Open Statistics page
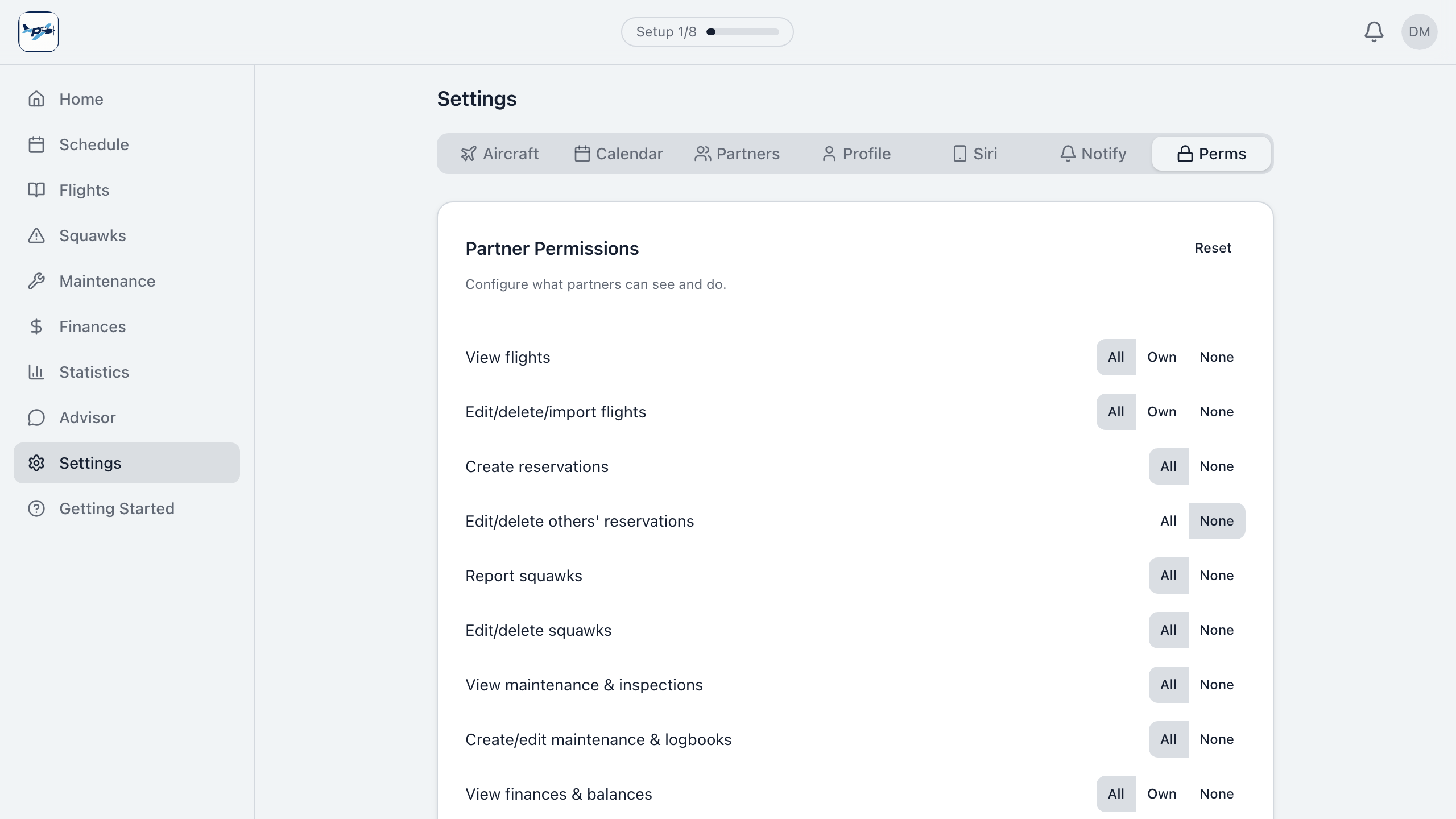Image resolution: width=1456 pixels, height=819 pixels. [x=127, y=372]
